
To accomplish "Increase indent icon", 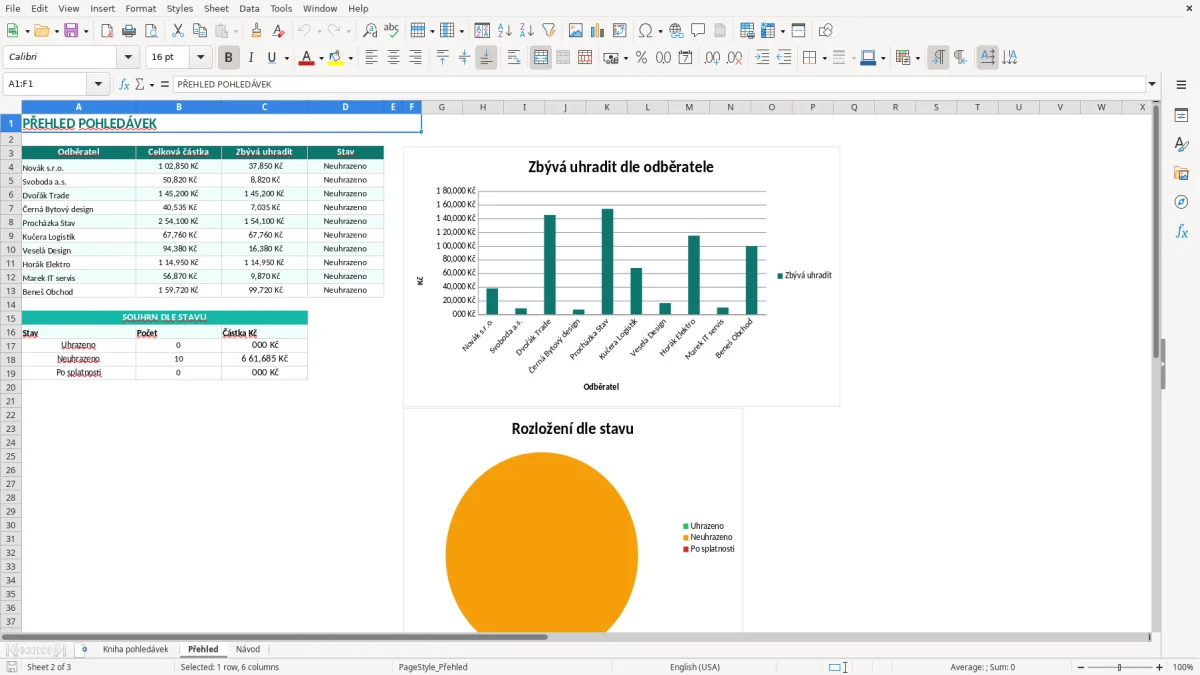I will click(762, 58).
